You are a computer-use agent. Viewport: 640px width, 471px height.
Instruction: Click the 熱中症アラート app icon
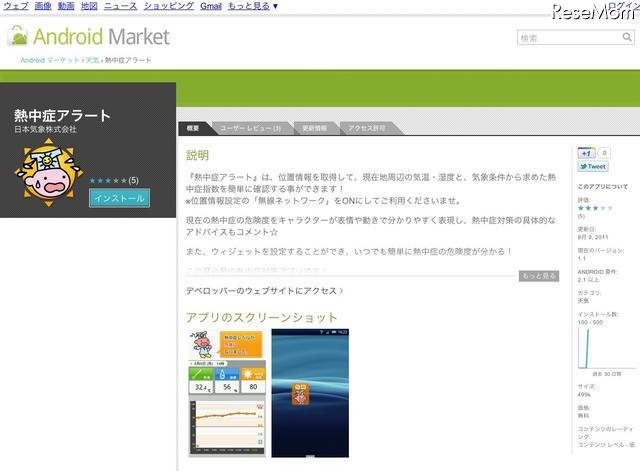pyautogui.click(x=49, y=173)
